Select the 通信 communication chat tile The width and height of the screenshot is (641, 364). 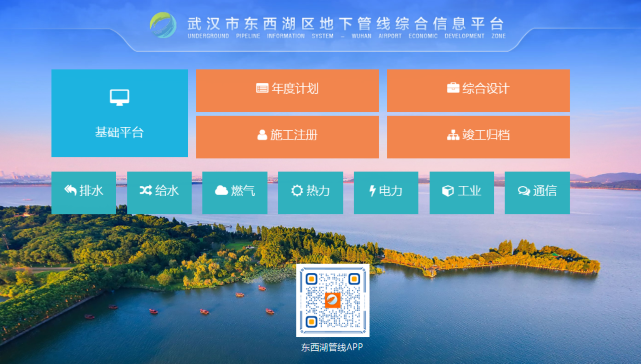coord(537,193)
